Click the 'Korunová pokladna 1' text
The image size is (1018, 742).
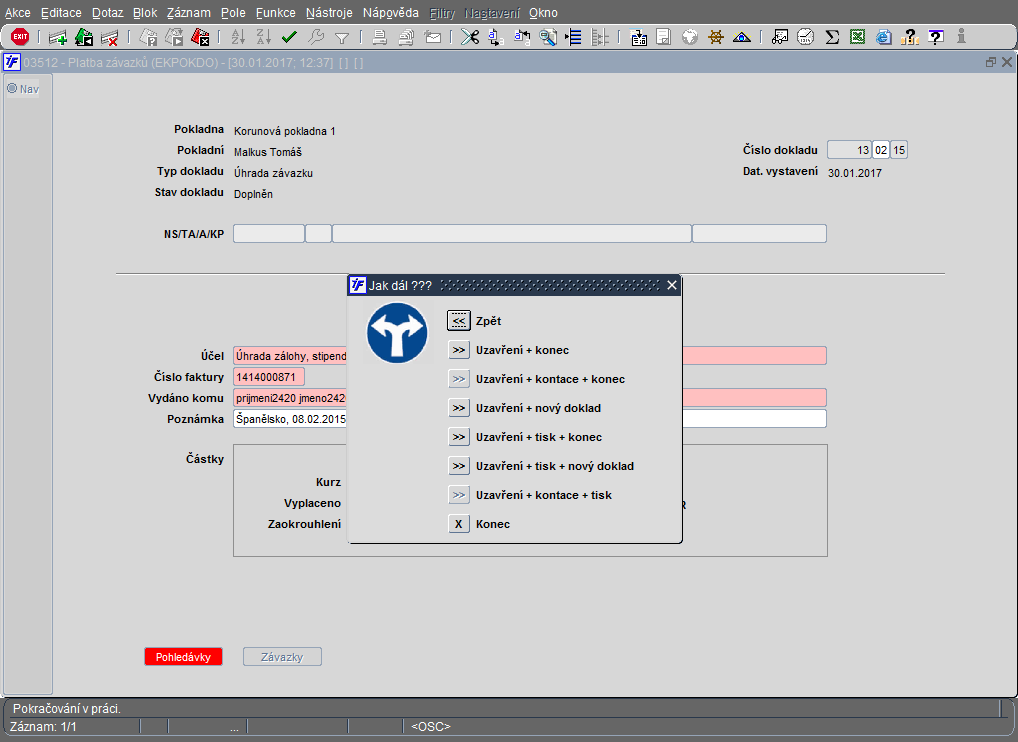[x=284, y=131]
